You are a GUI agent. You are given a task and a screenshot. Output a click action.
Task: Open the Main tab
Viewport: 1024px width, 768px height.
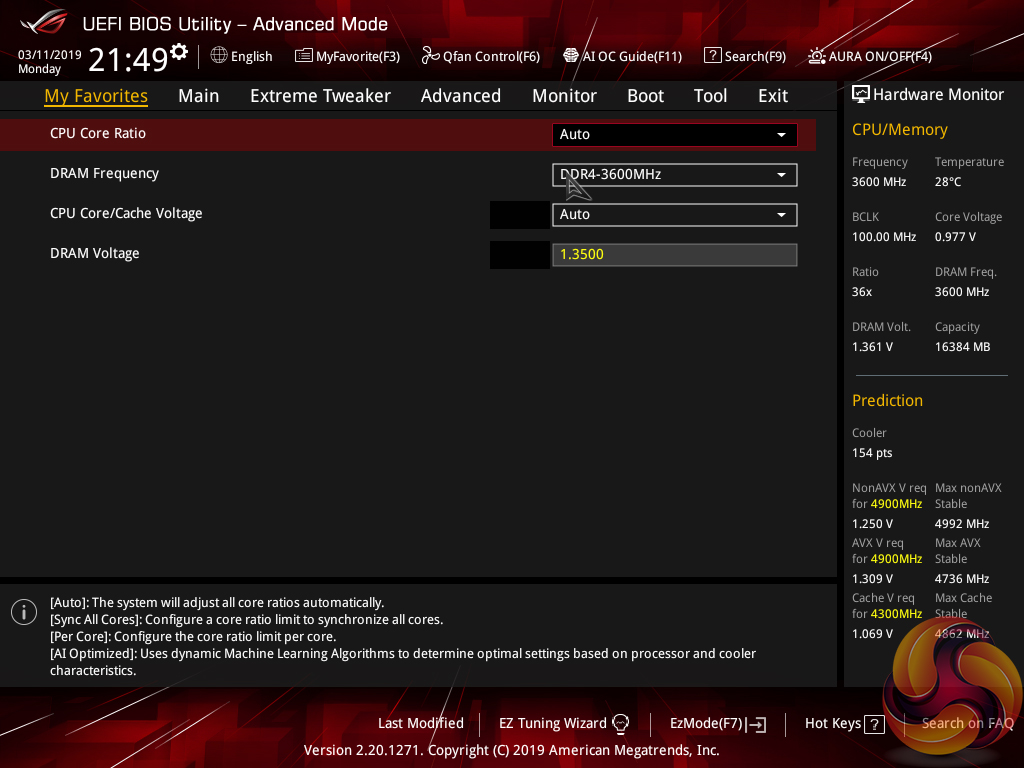click(199, 96)
